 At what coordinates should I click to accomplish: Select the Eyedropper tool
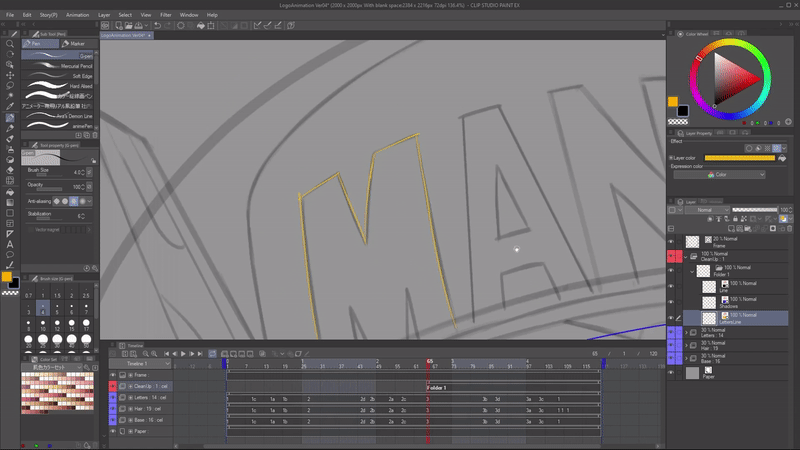coord(10,107)
